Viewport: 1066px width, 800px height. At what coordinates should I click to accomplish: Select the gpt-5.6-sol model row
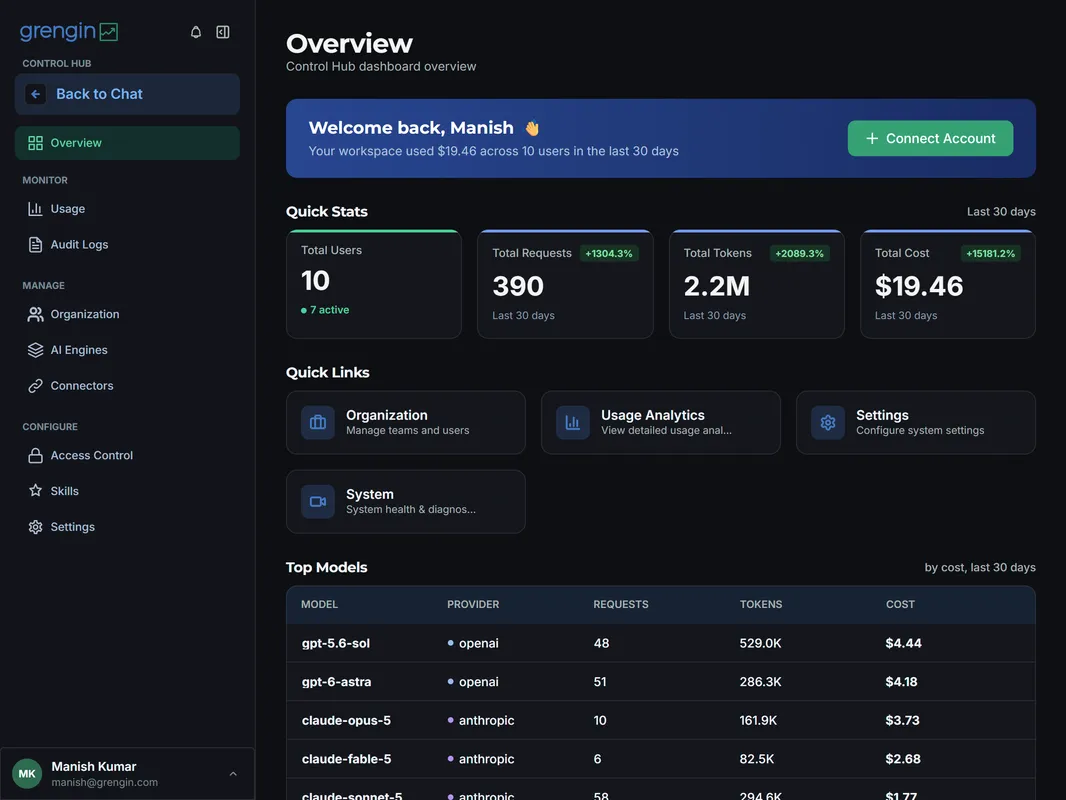click(661, 643)
